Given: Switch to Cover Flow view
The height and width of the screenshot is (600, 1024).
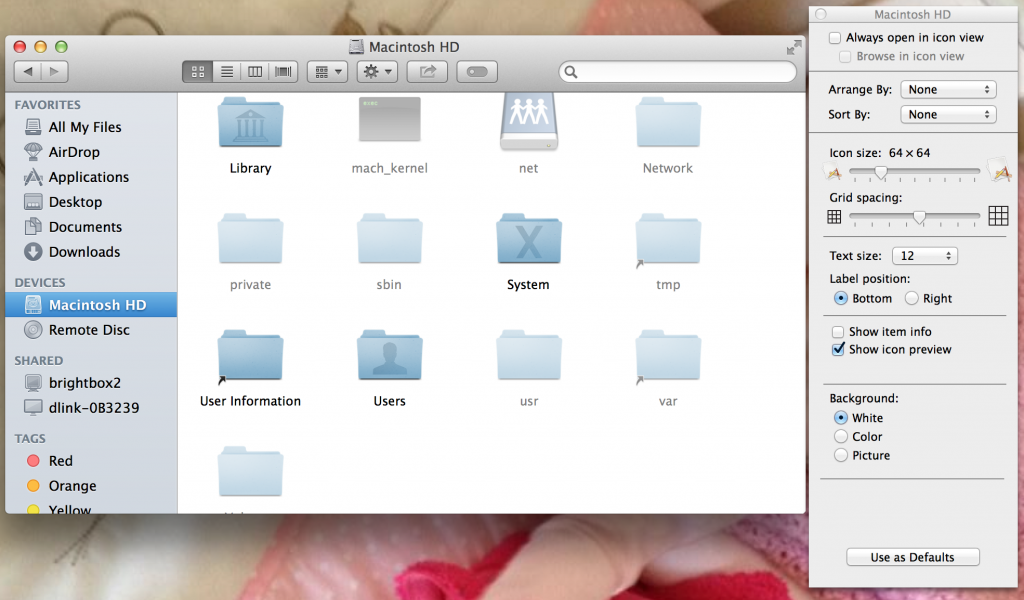Looking at the screenshot, I should pos(283,72).
